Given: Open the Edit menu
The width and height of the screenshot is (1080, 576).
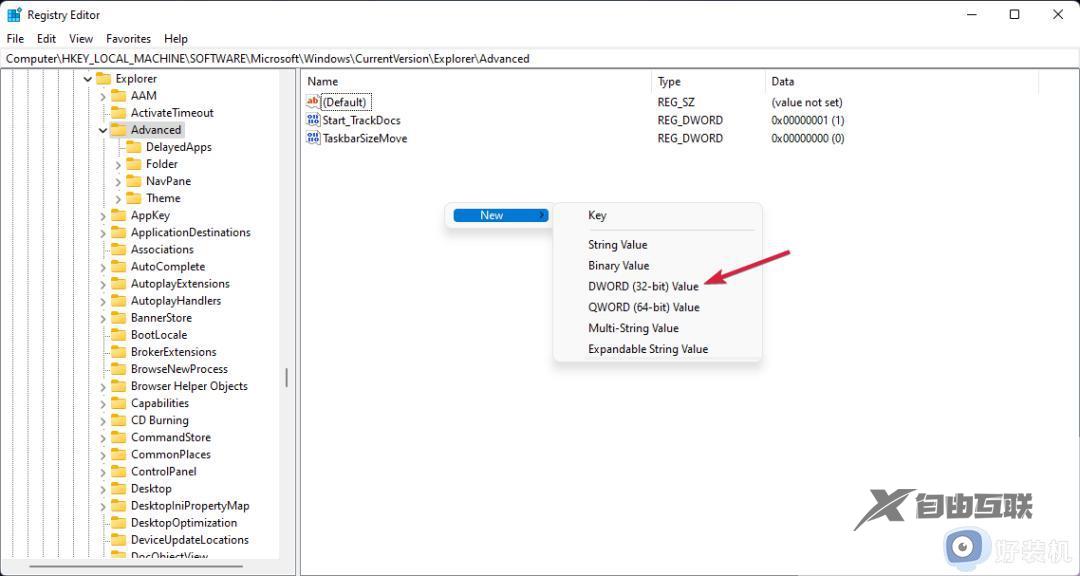Looking at the screenshot, I should (x=46, y=39).
